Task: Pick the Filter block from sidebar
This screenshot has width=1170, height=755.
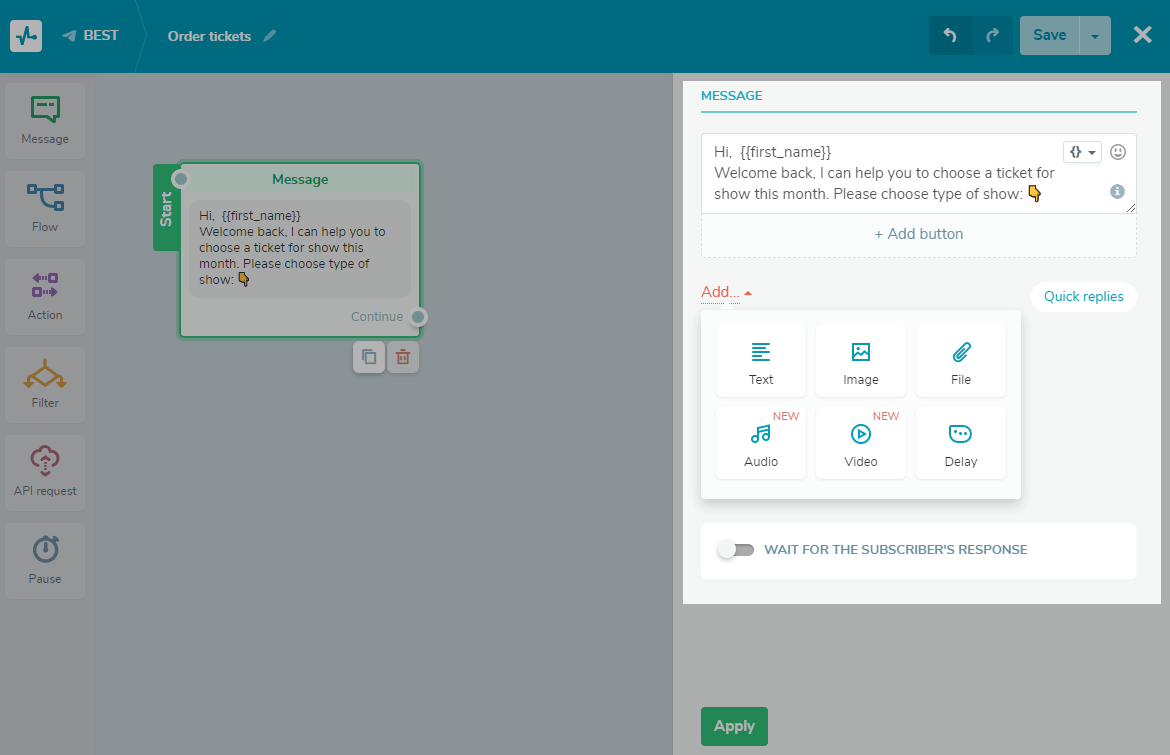Action: 45,384
